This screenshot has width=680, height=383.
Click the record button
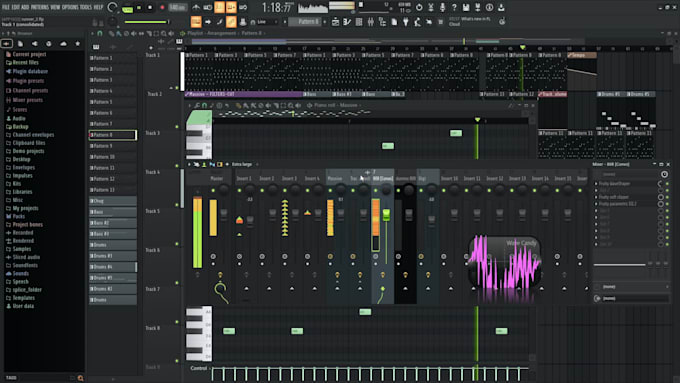162,8
